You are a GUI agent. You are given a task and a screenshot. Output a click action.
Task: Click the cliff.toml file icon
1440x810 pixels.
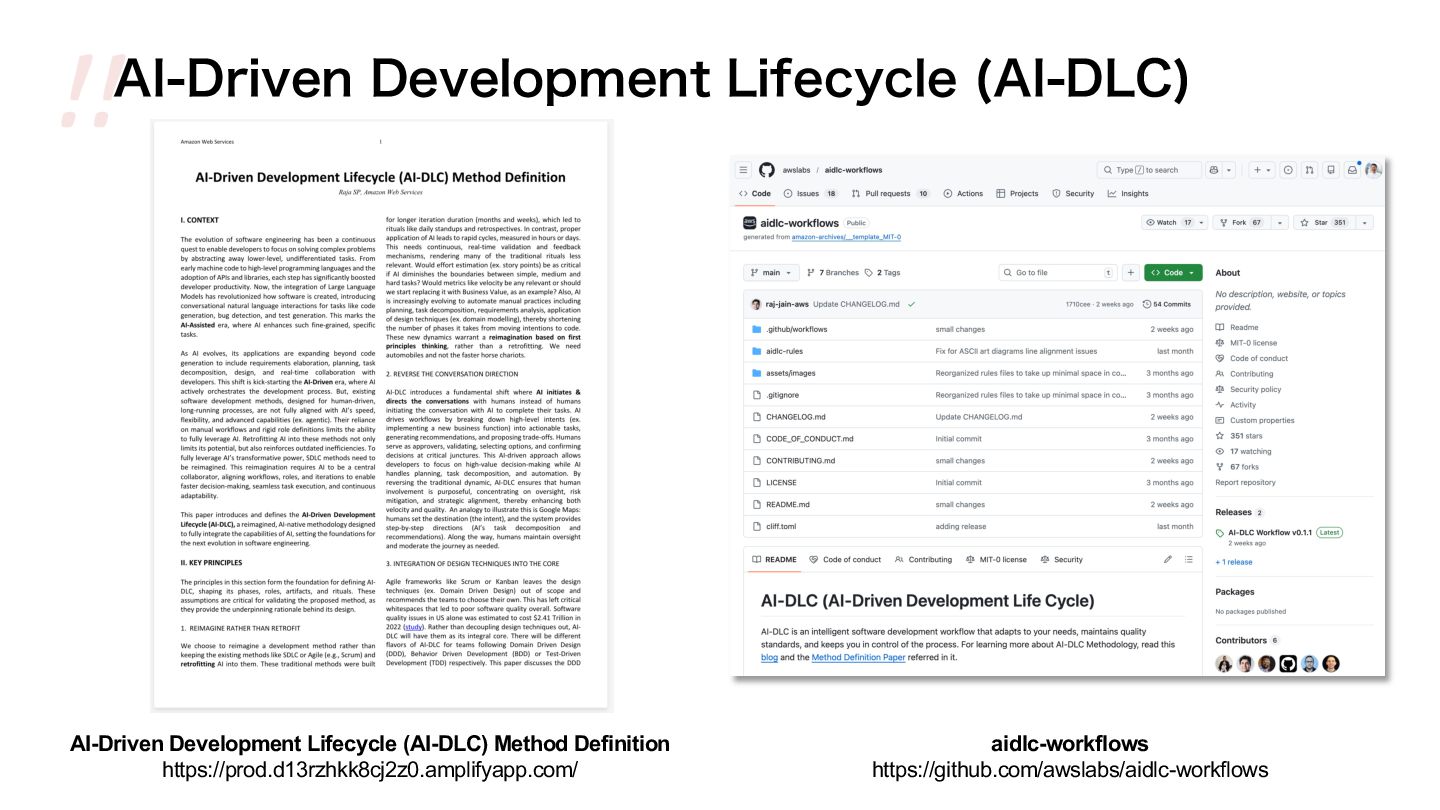tap(757, 526)
